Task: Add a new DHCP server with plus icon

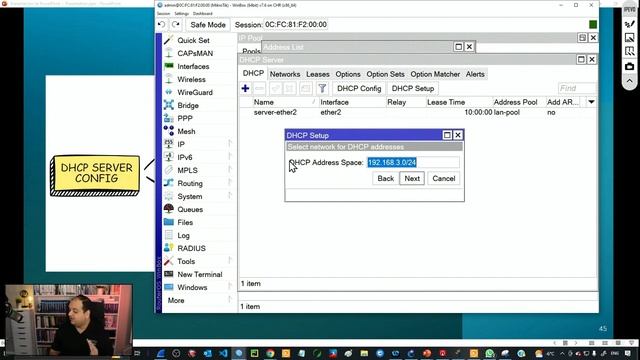Action: [x=245, y=89]
